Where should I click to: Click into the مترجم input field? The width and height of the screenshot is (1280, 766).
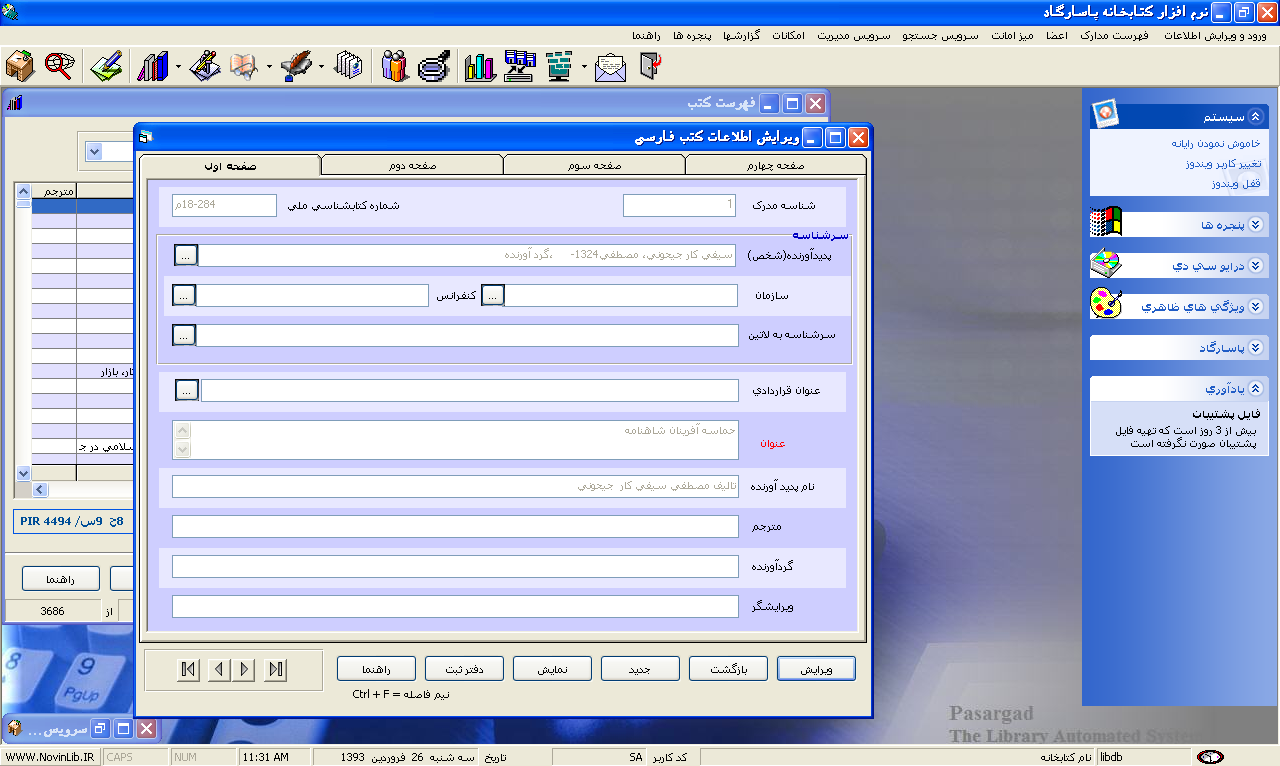454,526
